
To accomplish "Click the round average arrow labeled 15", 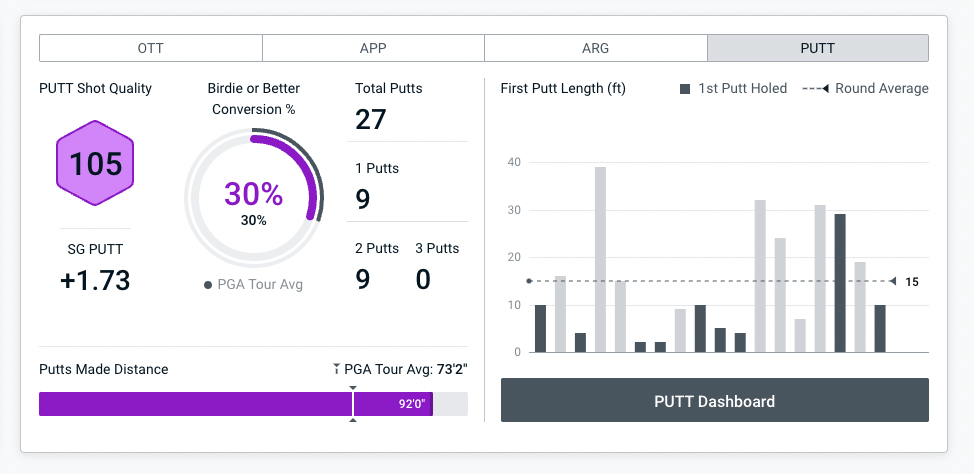I will tap(893, 282).
